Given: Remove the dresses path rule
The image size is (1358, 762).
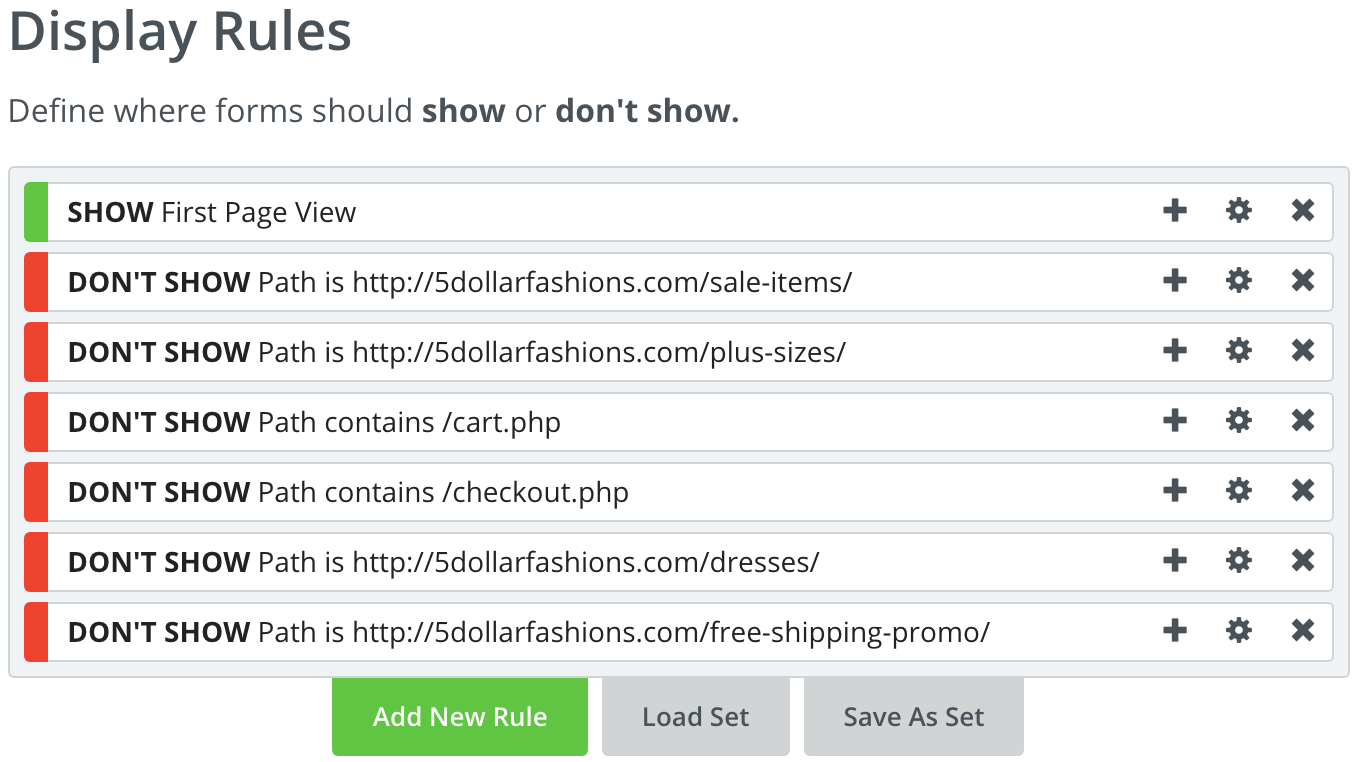Looking at the screenshot, I should pos(1303,561).
